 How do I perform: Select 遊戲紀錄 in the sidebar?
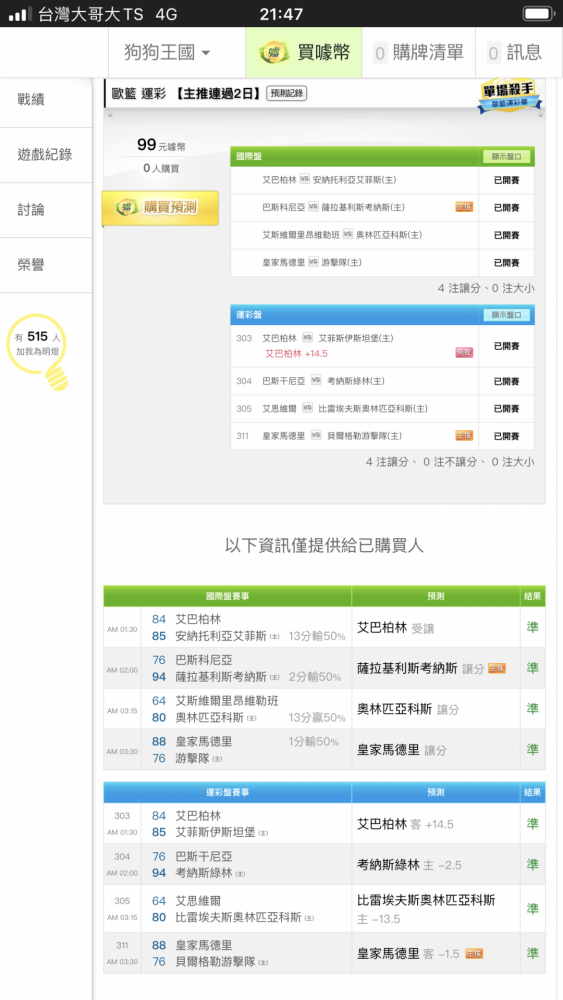46,154
